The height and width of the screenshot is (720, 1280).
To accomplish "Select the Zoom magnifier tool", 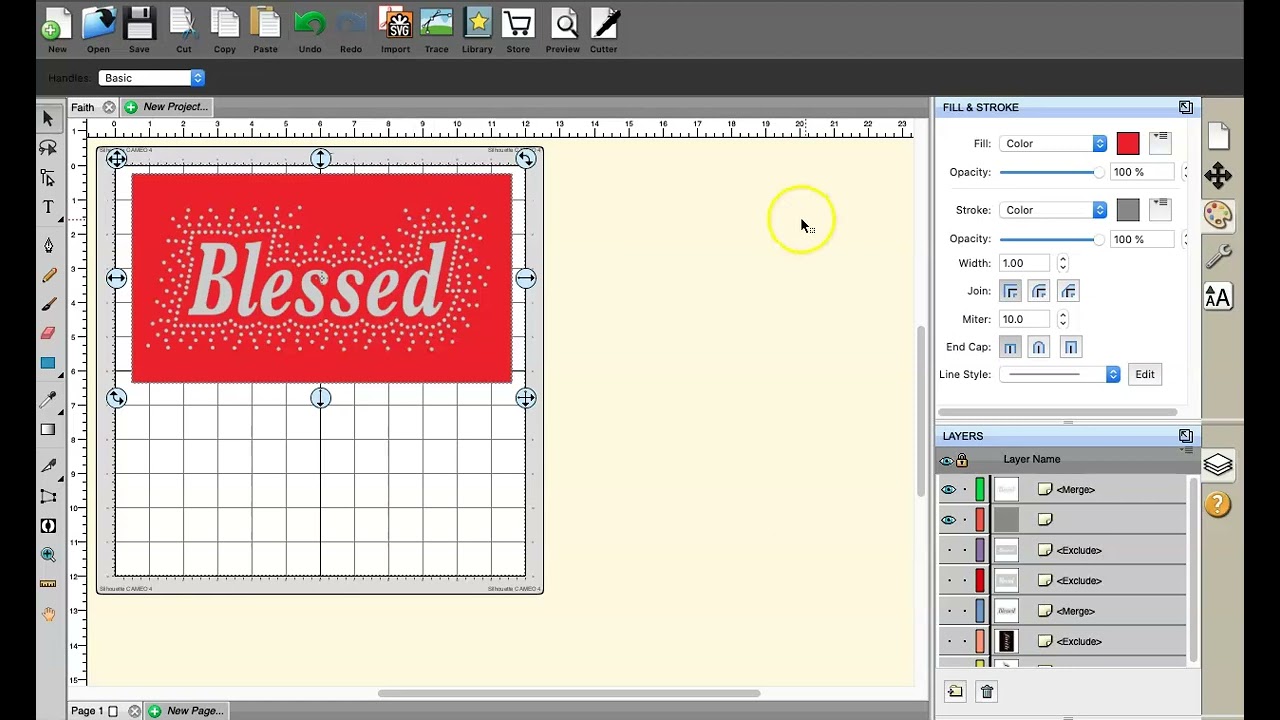I will pos(48,555).
